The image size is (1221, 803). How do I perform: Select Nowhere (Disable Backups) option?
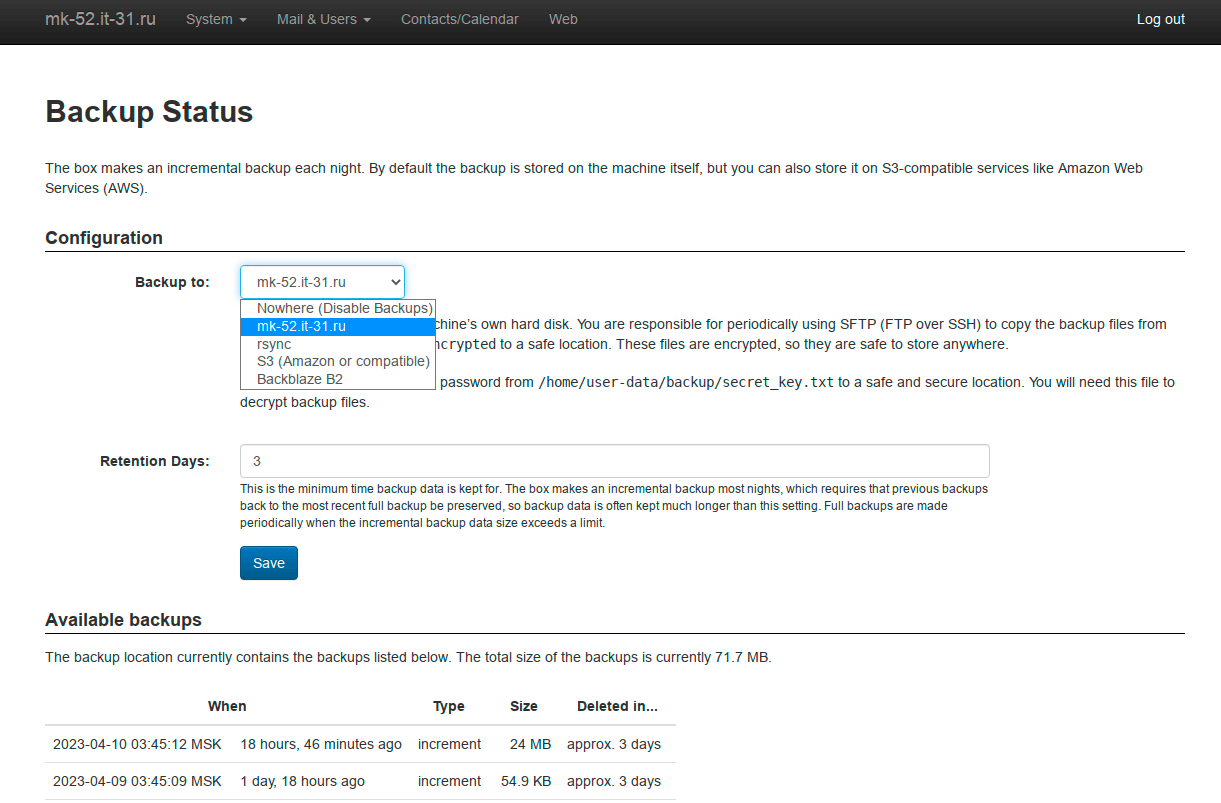337,308
